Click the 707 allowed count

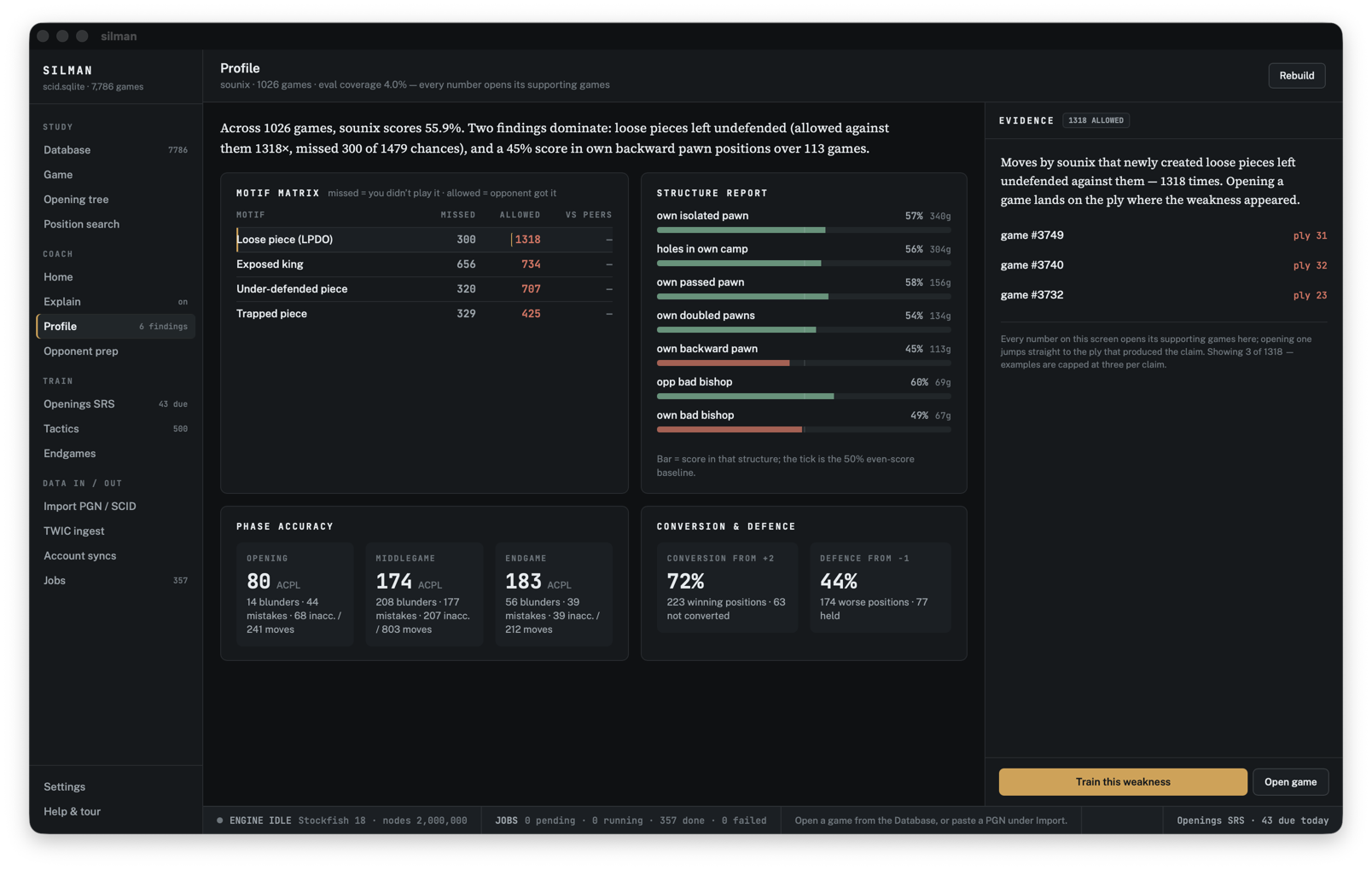pyautogui.click(x=531, y=289)
